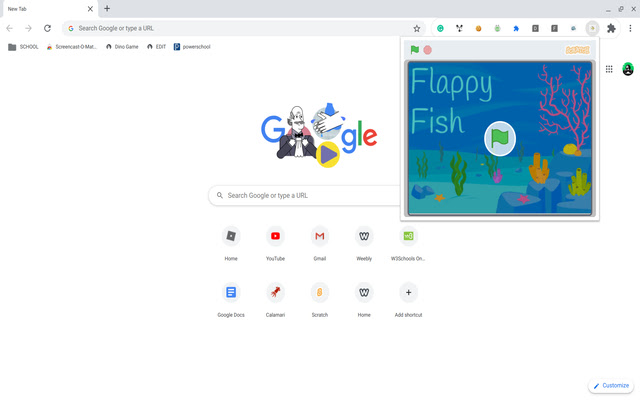This screenshot has height=400, width=640.
Task: Open the Gmail shortcut
Action: pos(320,243)
